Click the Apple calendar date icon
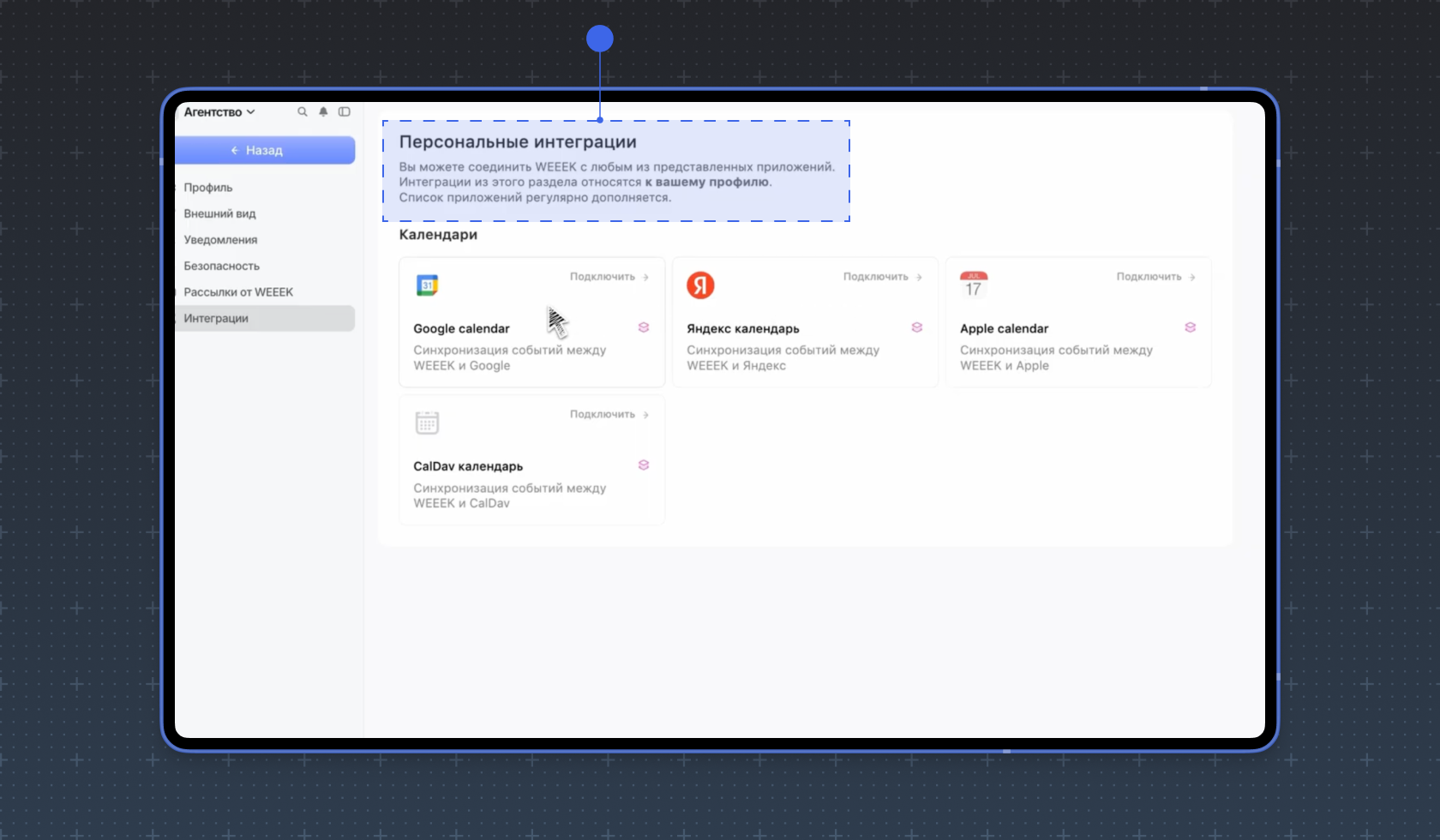The image size is (1440, 840). (973, 286)
